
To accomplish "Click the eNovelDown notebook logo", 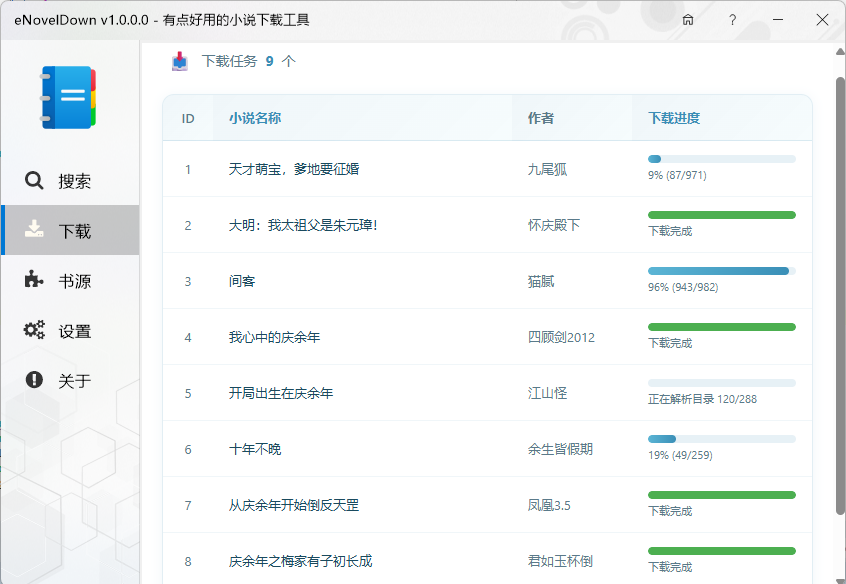I will [x=68, y=95].
